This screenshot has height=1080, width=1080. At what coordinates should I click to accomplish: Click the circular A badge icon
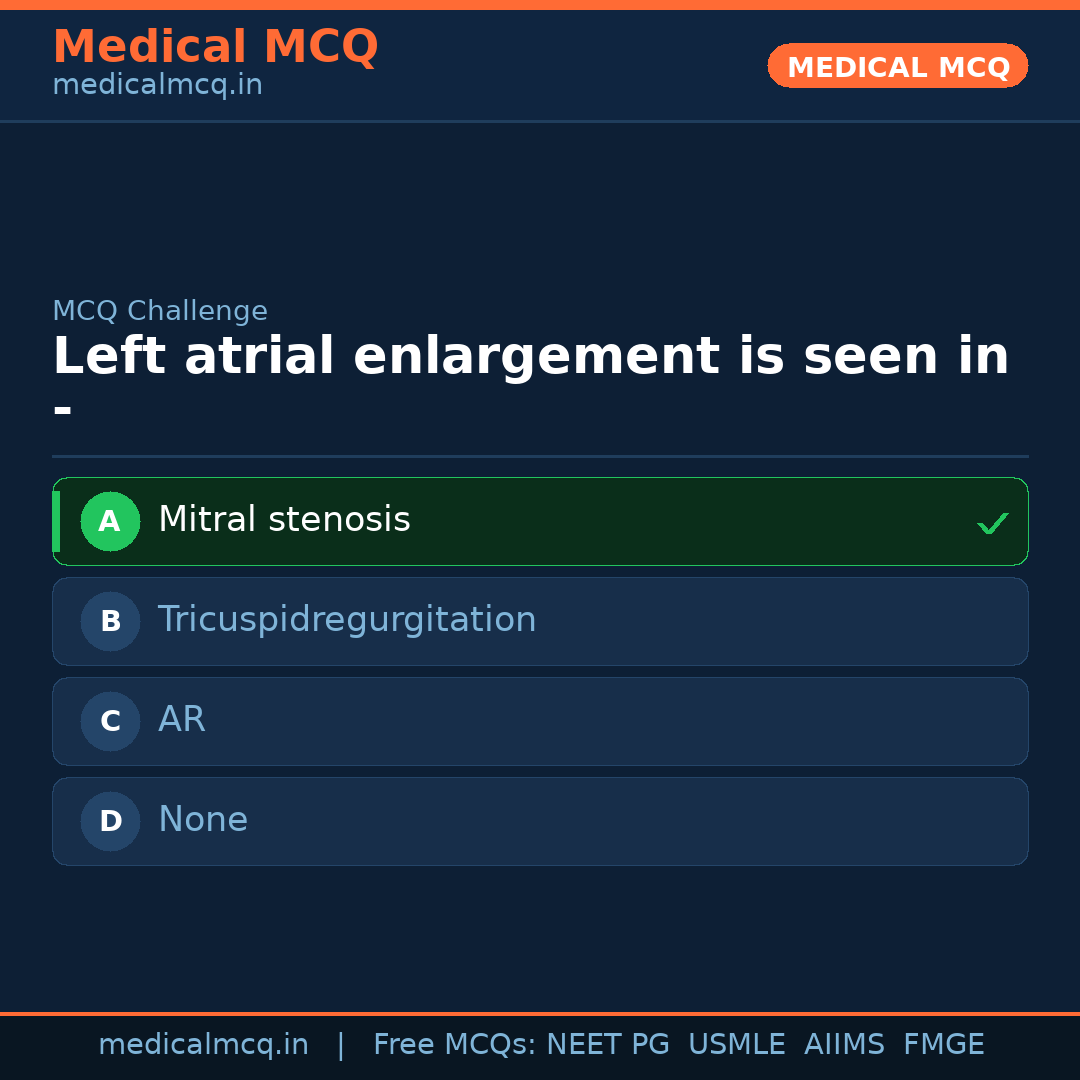click(110, 521)
